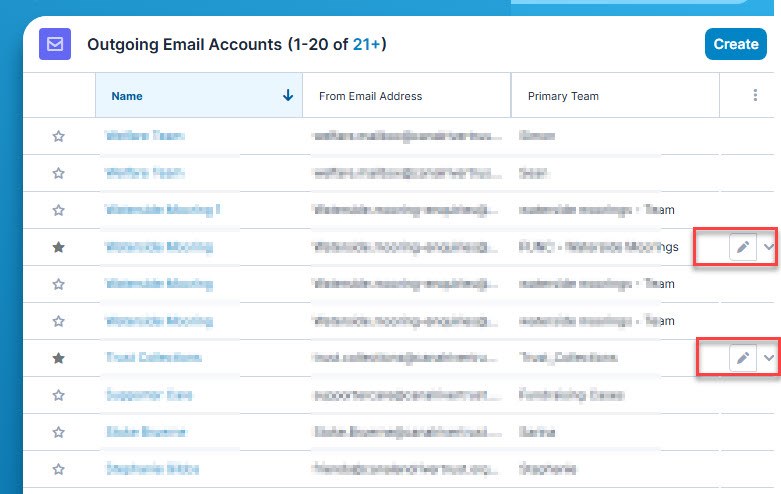This screenshot has height=494, width=781.
Task: Click the Primary Team column header
Action: [563, 97]
